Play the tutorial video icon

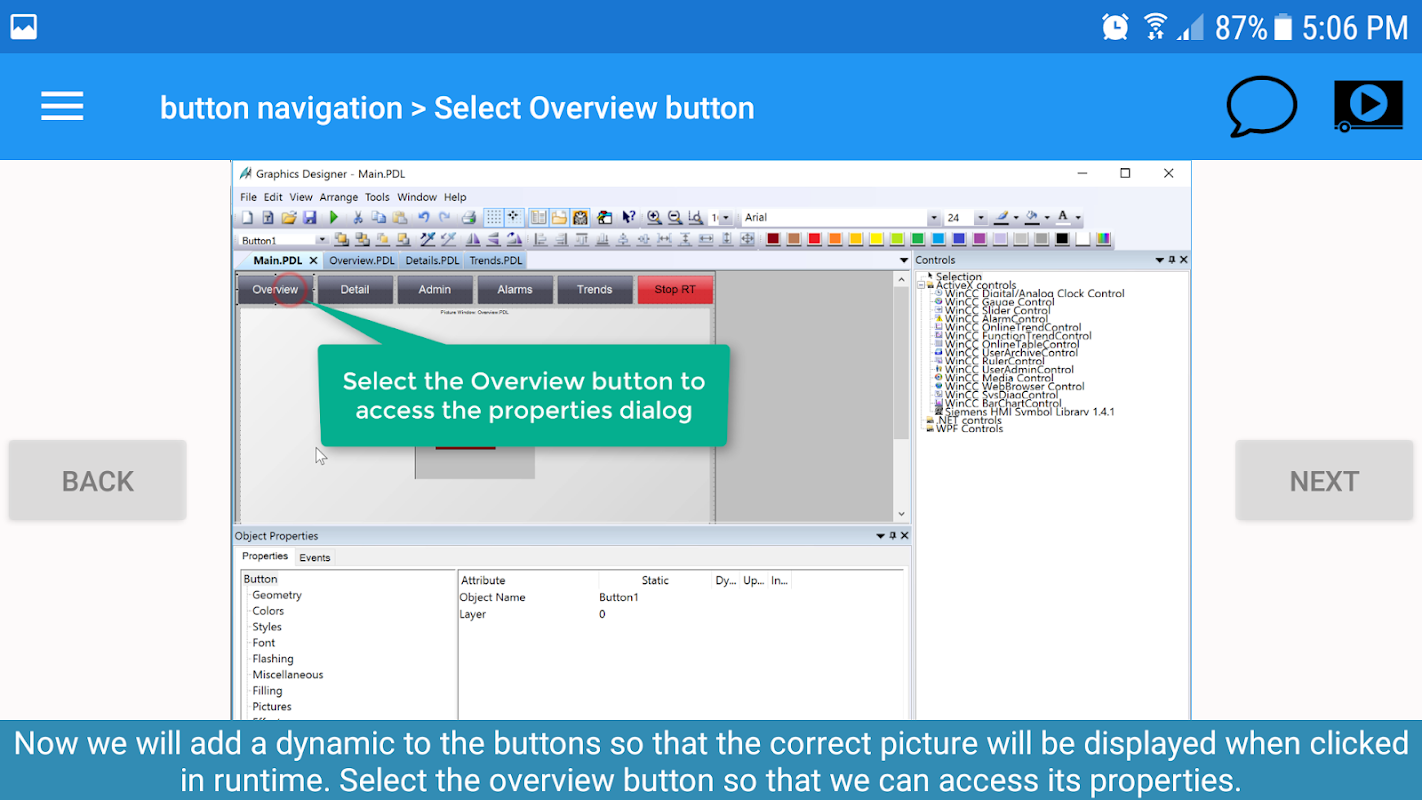pyautogui.click(x=1368, y=106)
